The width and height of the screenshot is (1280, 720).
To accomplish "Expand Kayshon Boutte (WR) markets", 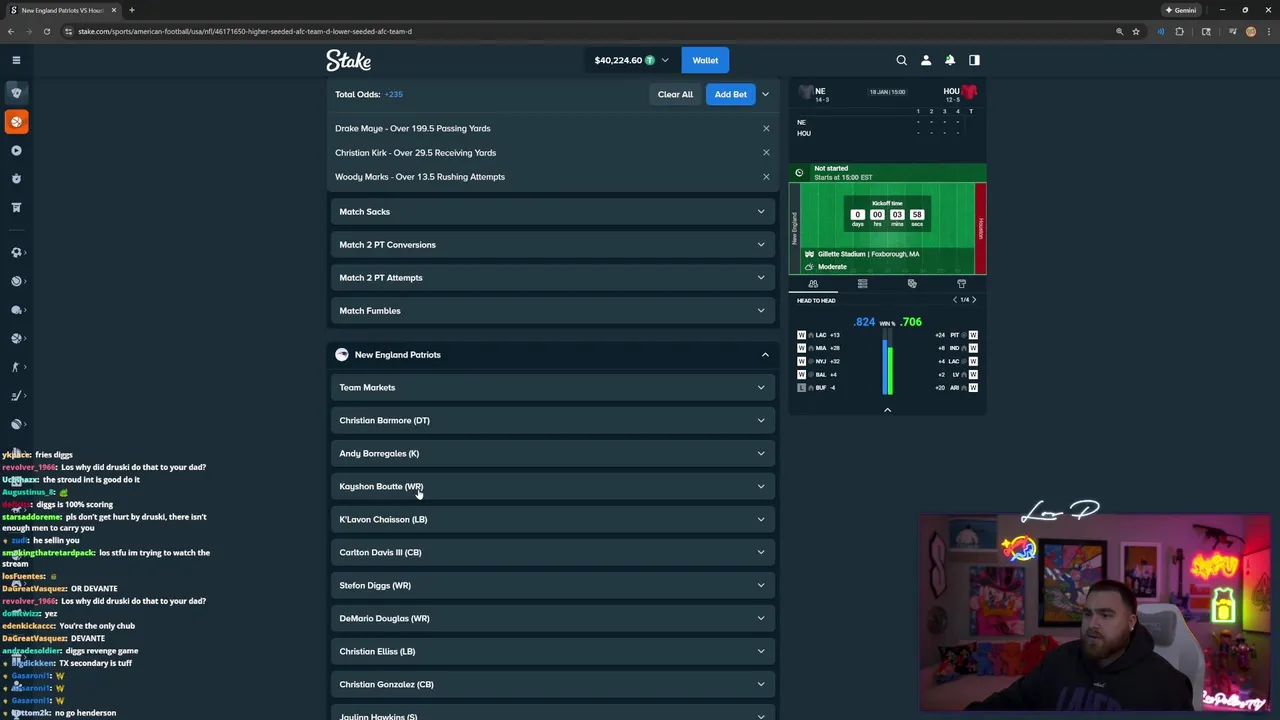I will coord(553,486).
